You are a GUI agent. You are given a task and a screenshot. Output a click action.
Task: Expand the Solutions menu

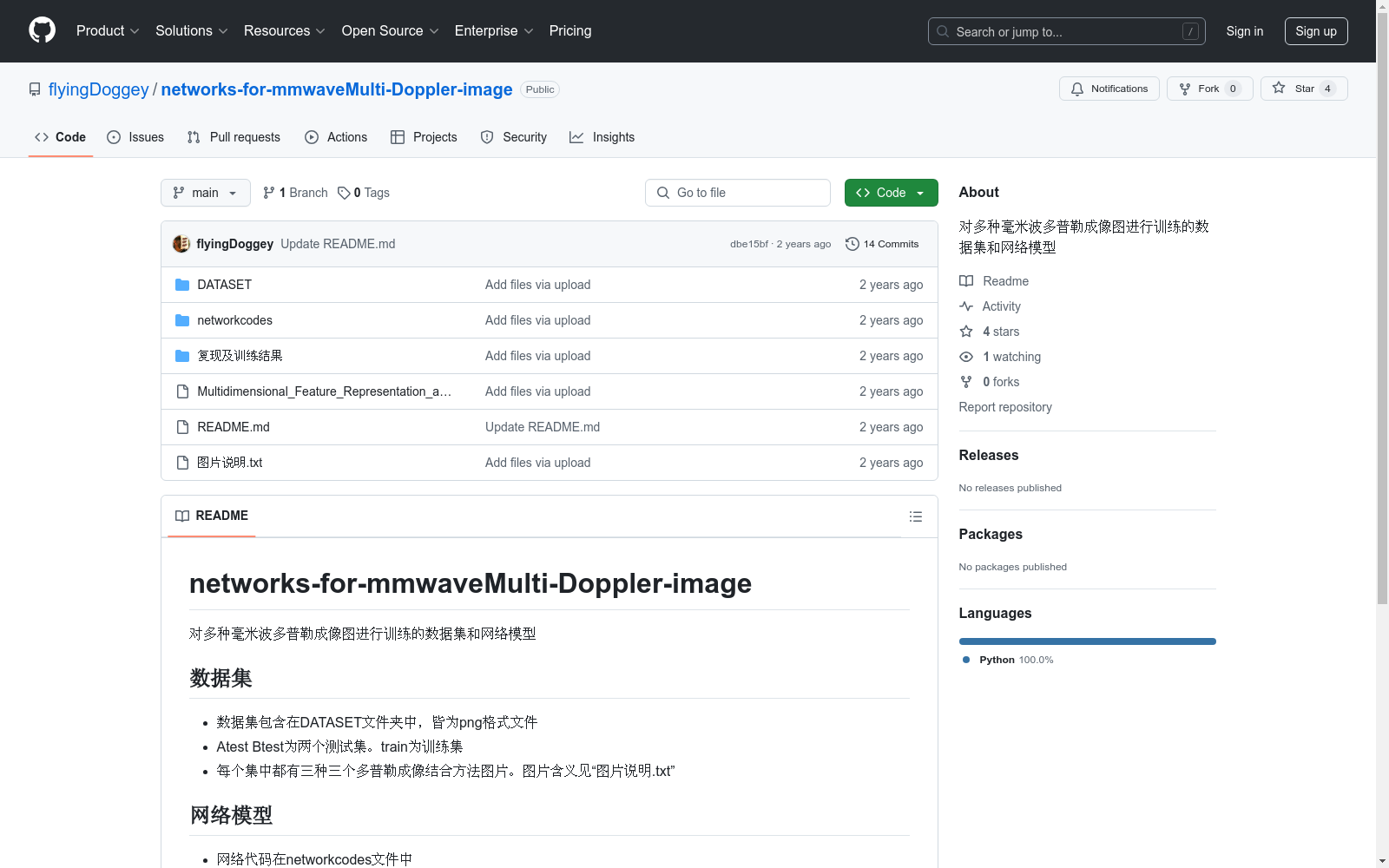click(x=191, y=30)
